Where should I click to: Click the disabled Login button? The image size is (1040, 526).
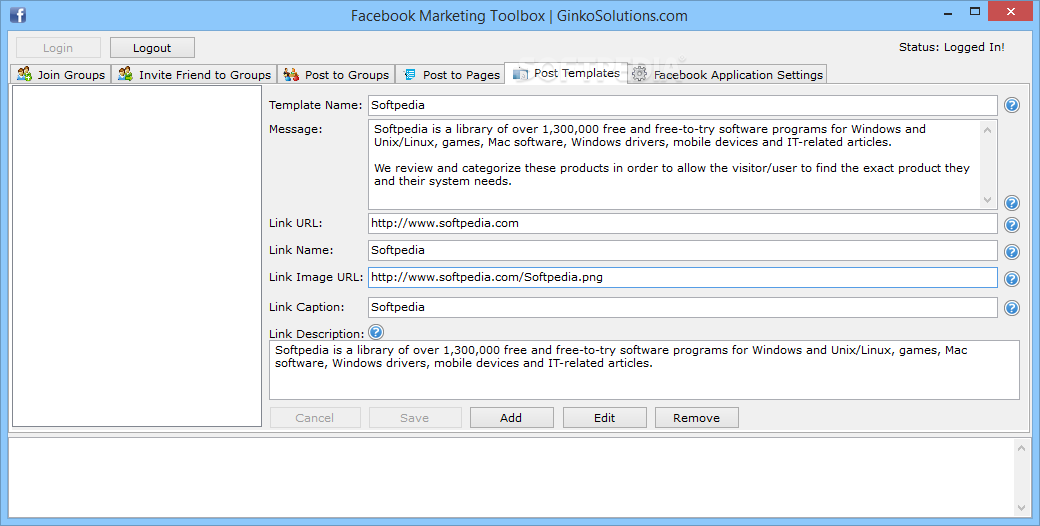[58, 48]
